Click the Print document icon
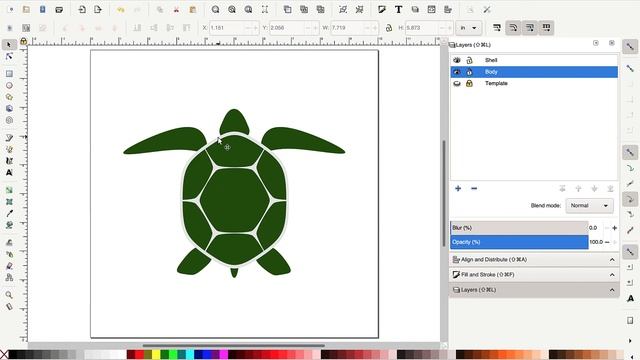 click(x=59, y=9)
